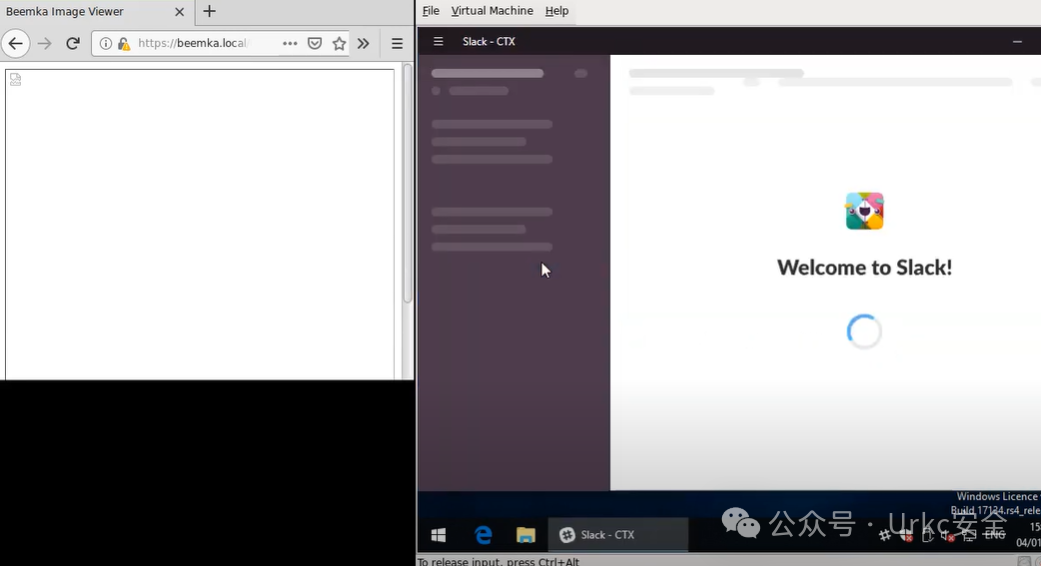
Task: Click the Slack system tray icon
Action: point(885,535)
